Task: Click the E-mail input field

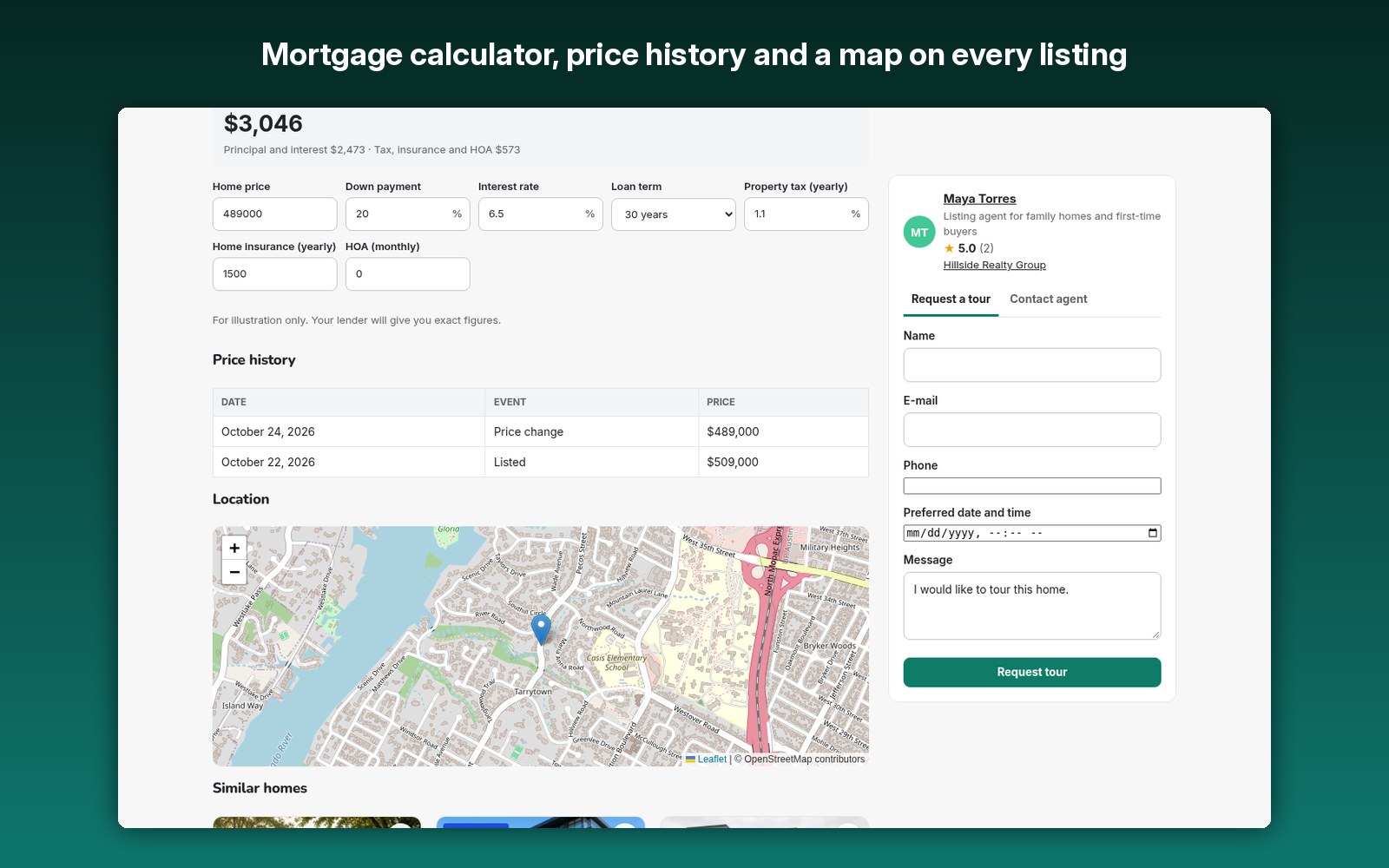Action: (1032, 430)
